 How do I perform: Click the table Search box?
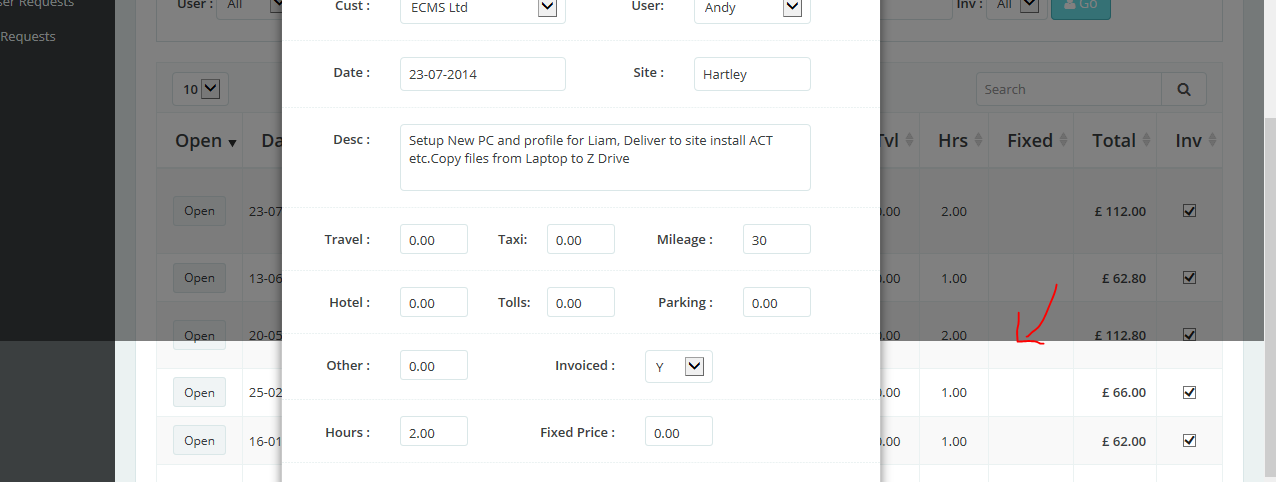(1068, 89)
